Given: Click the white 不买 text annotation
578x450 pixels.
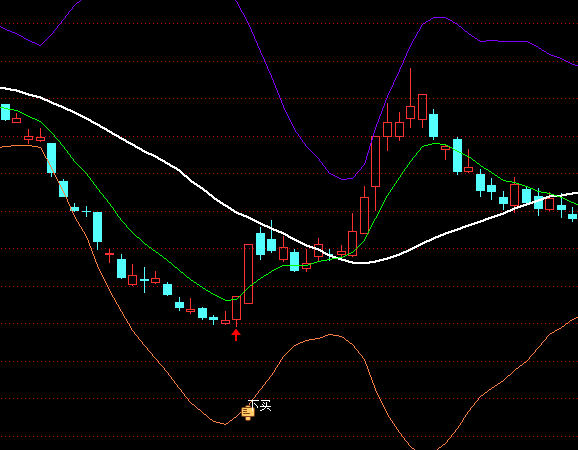Looking at the screenshot, I should (x=260, y=405).
